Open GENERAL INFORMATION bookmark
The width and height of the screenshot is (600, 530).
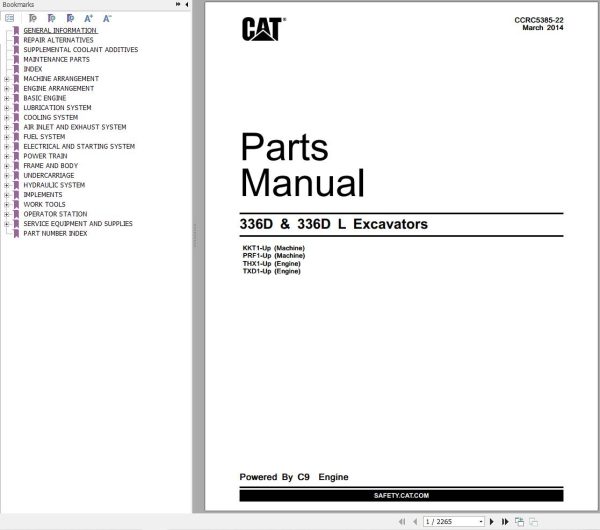pos(60,30)
